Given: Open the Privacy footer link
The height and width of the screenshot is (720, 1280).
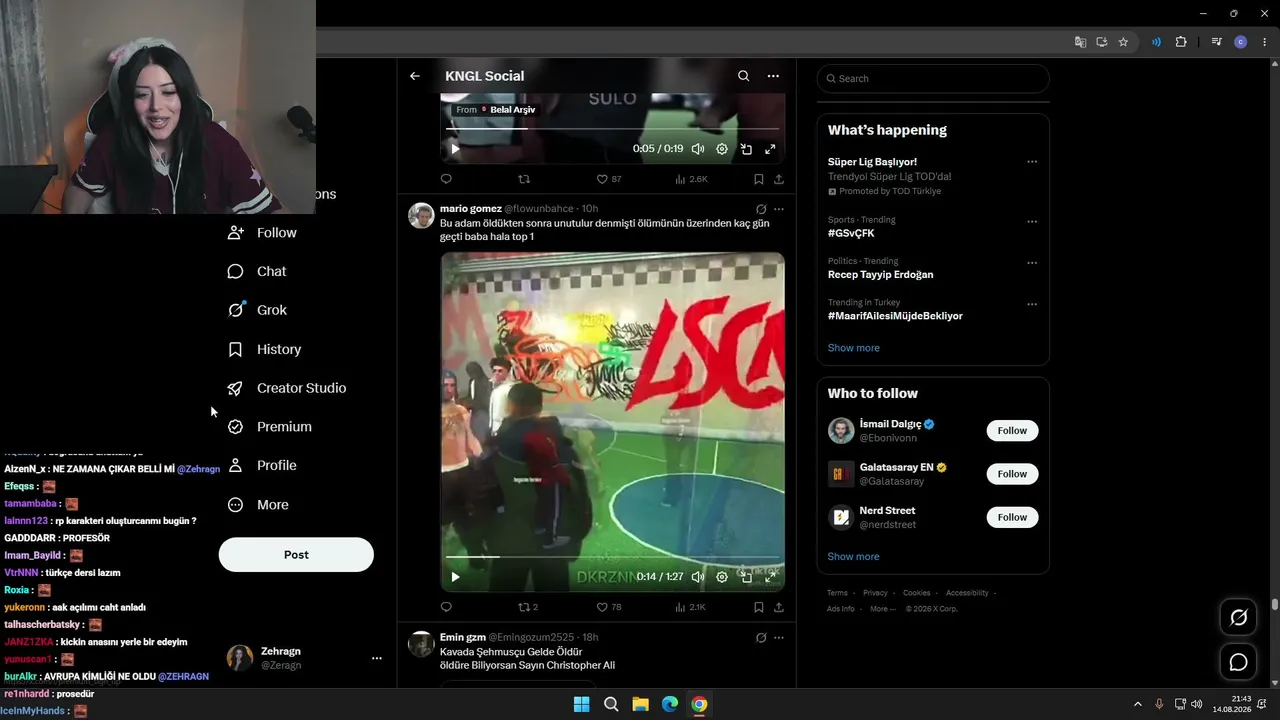Looking at the screenshot, I should tap(875, 593).
